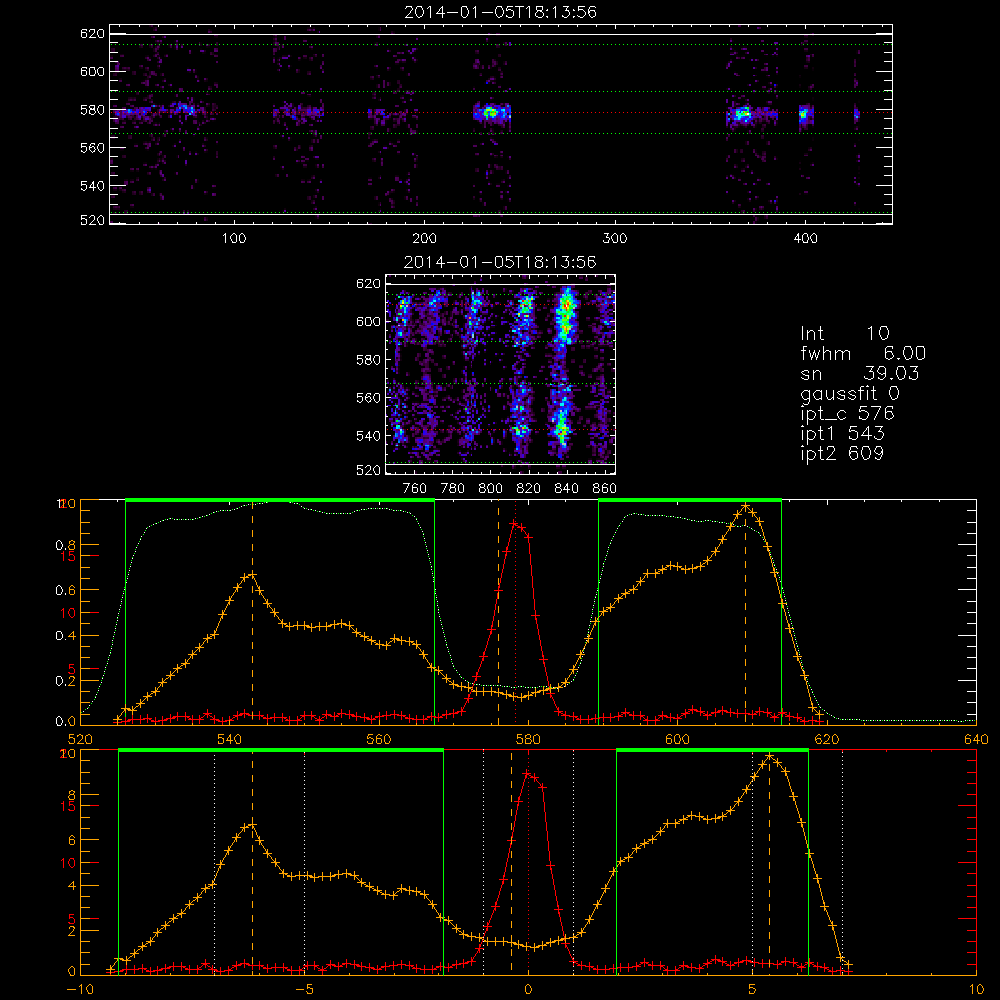
Task: Click the timestamp title above the wide top image
Action: coord(500,12)
